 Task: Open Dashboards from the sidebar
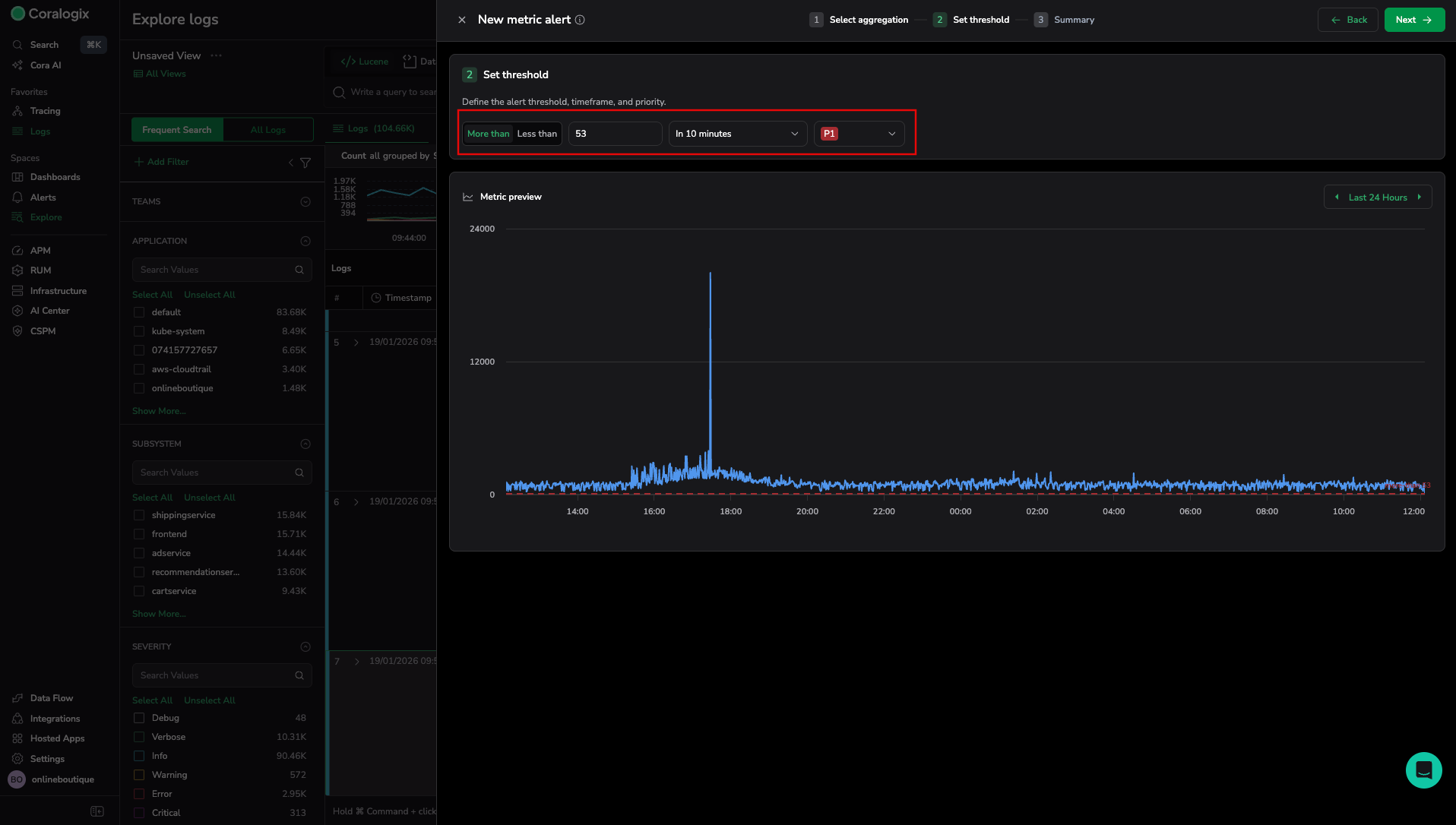[x=55, y=177]
